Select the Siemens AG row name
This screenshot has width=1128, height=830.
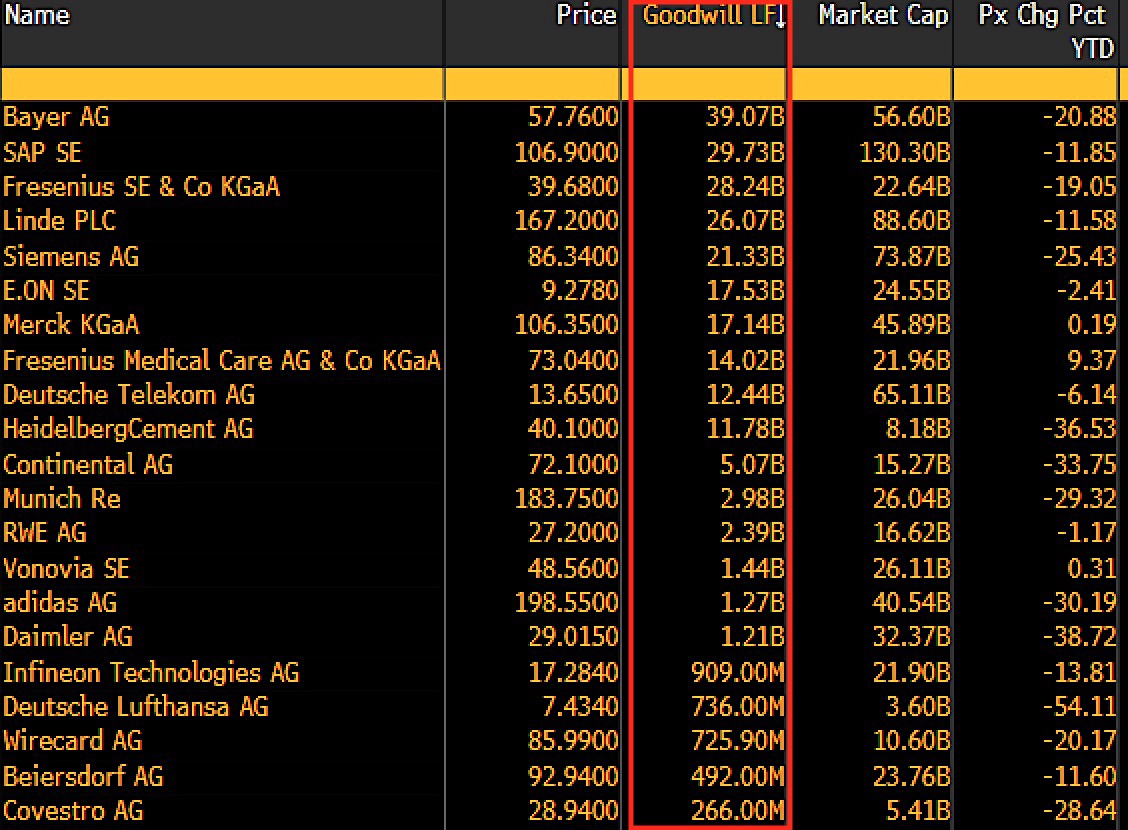tap(71, 256)
